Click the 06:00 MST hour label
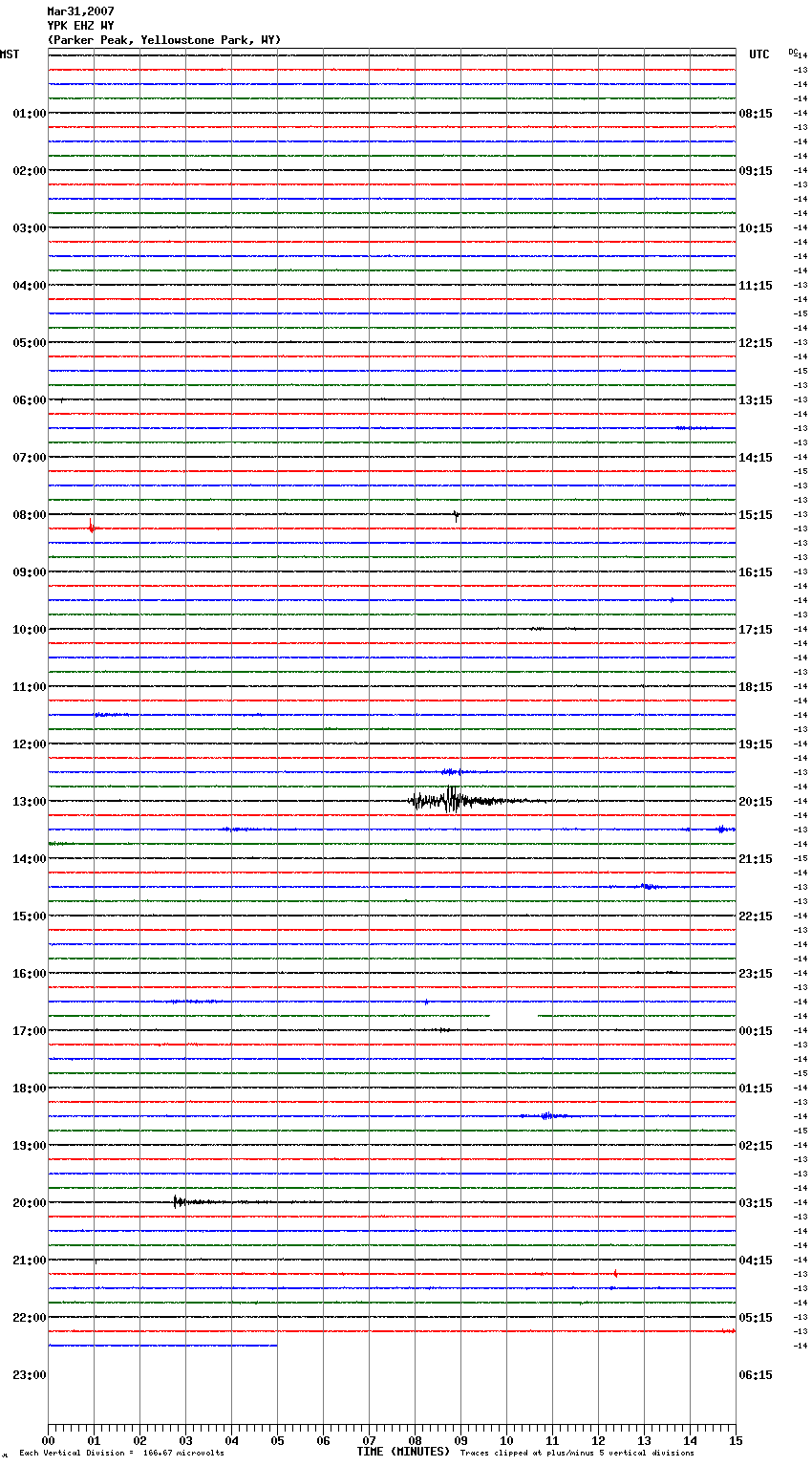Viewport: 812px width, 1466px height. tap(29, 400)
